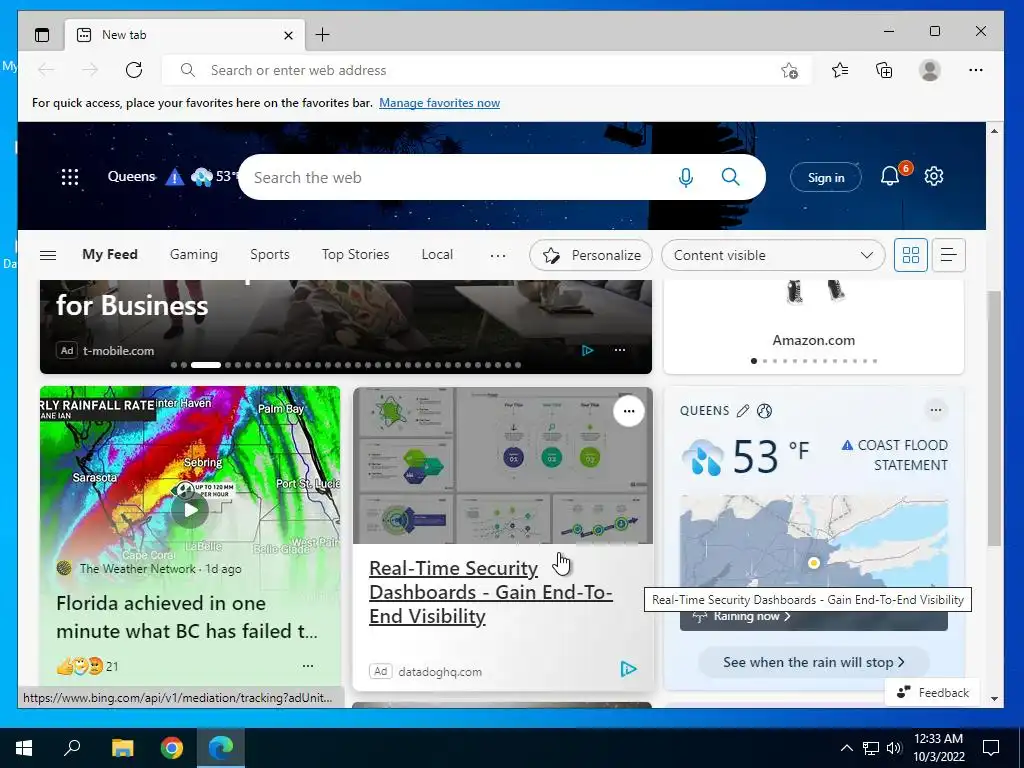Expand See when the rain will stop
The width and height of the screenshot is (1024, 768).
813,662
